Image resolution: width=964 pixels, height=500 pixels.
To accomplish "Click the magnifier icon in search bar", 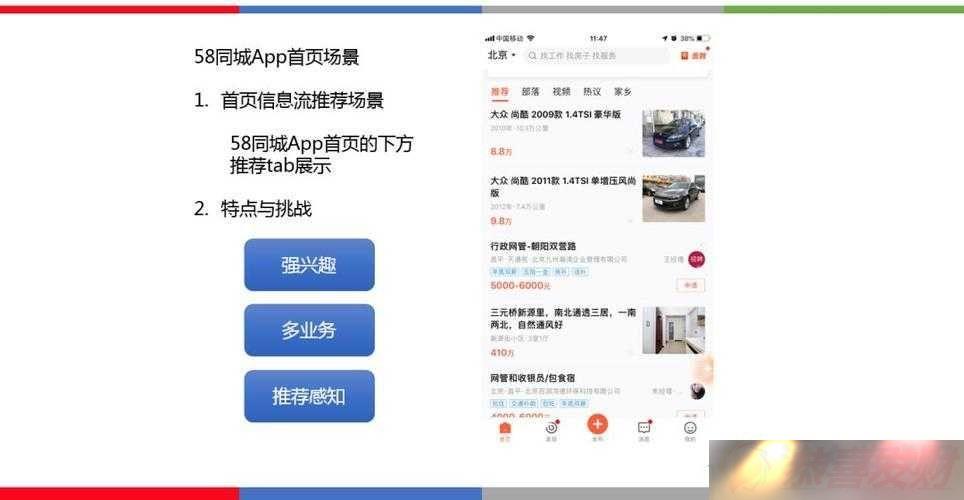I will coord(532,56).
